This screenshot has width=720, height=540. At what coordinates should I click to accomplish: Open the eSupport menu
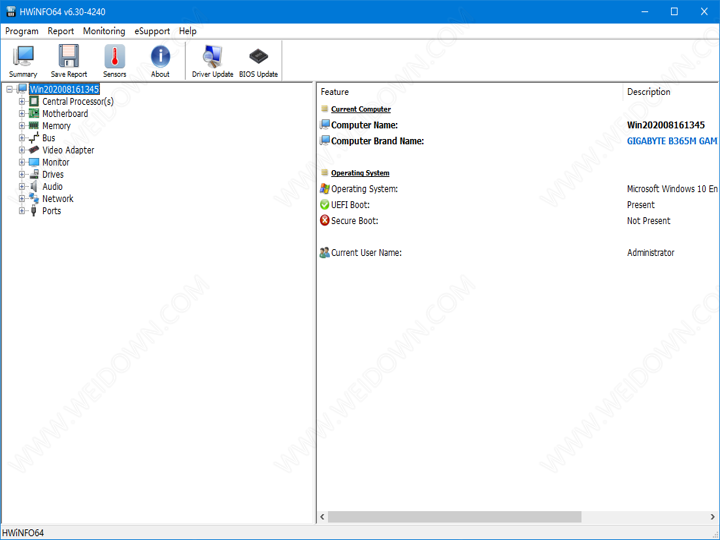[152, 31]
